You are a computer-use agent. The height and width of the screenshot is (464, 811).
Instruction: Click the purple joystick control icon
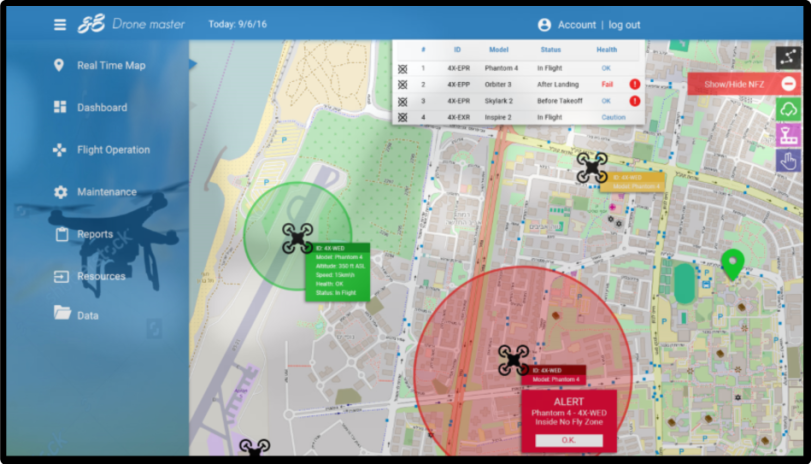point(788,135)
